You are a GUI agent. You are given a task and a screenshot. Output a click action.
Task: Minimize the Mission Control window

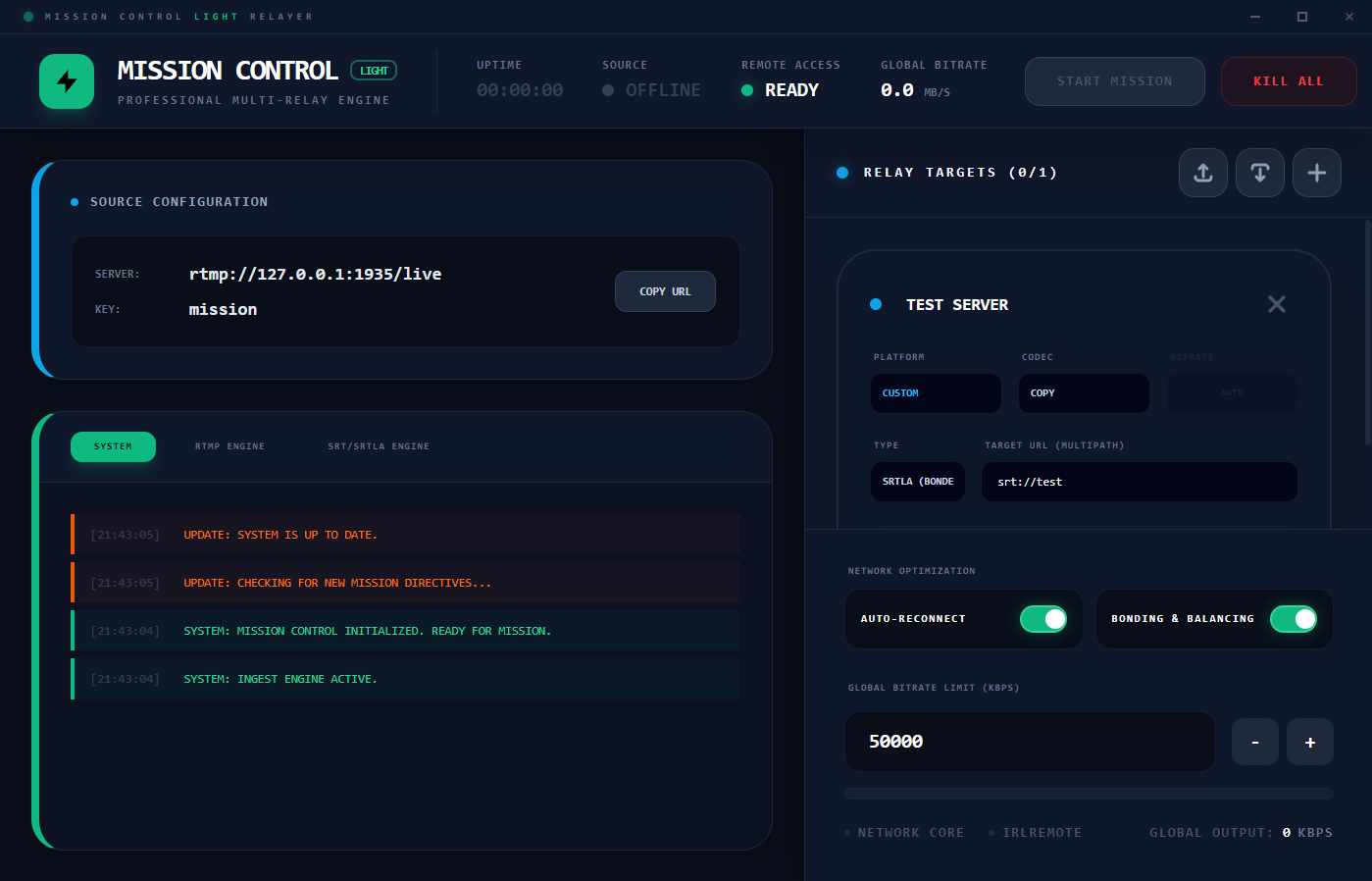[1256, 17]
